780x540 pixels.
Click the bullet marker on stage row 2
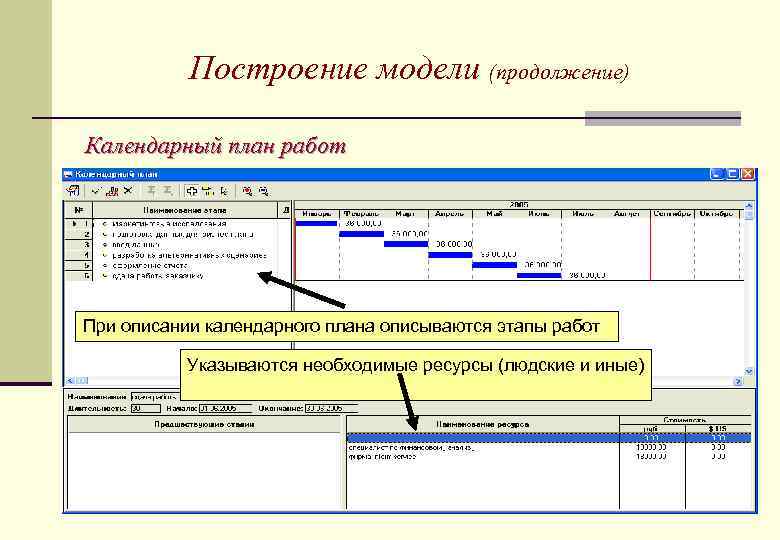tap(105, 234)
